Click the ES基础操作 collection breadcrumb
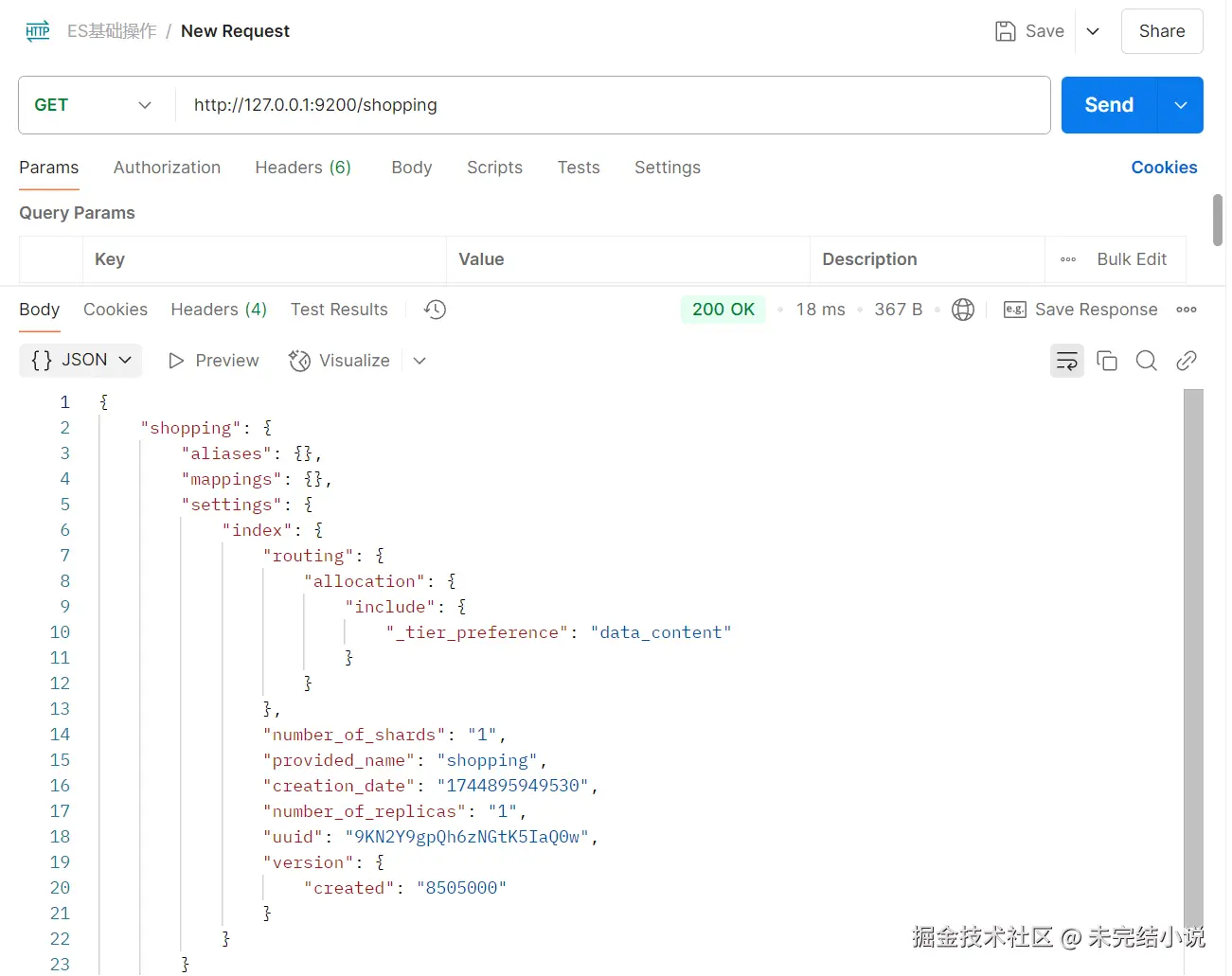1232x976 pixels. point(112,31)
